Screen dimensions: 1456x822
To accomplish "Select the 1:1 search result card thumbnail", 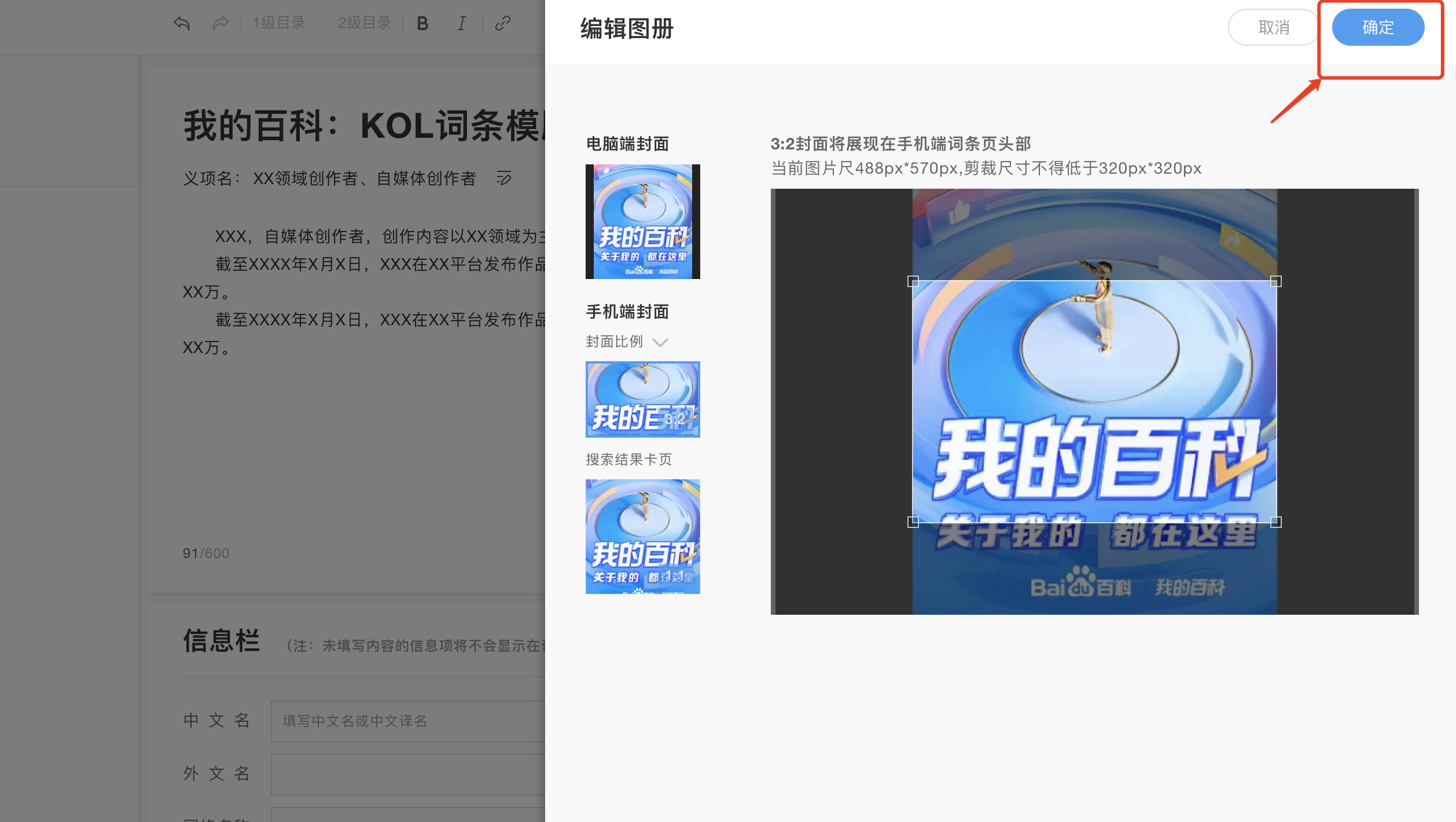I will tap(643, 537).
